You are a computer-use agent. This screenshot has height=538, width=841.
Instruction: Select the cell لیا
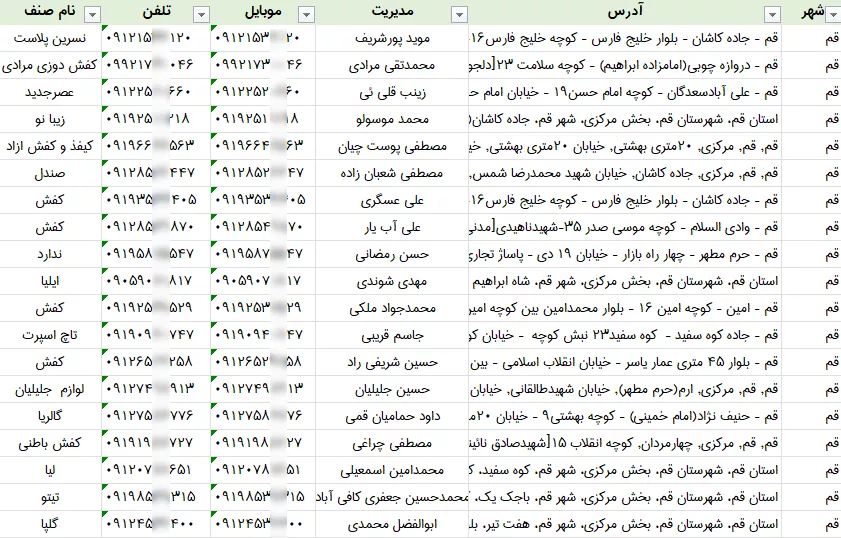click(x=50, y=470)
